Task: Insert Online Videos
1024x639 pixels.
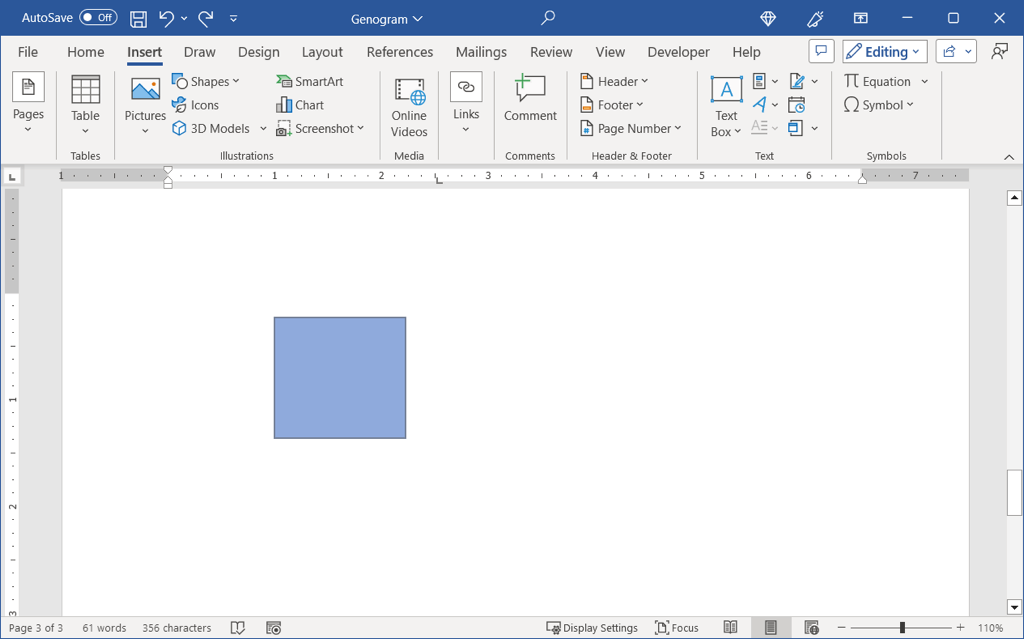Action: click(x=409, y=107)
